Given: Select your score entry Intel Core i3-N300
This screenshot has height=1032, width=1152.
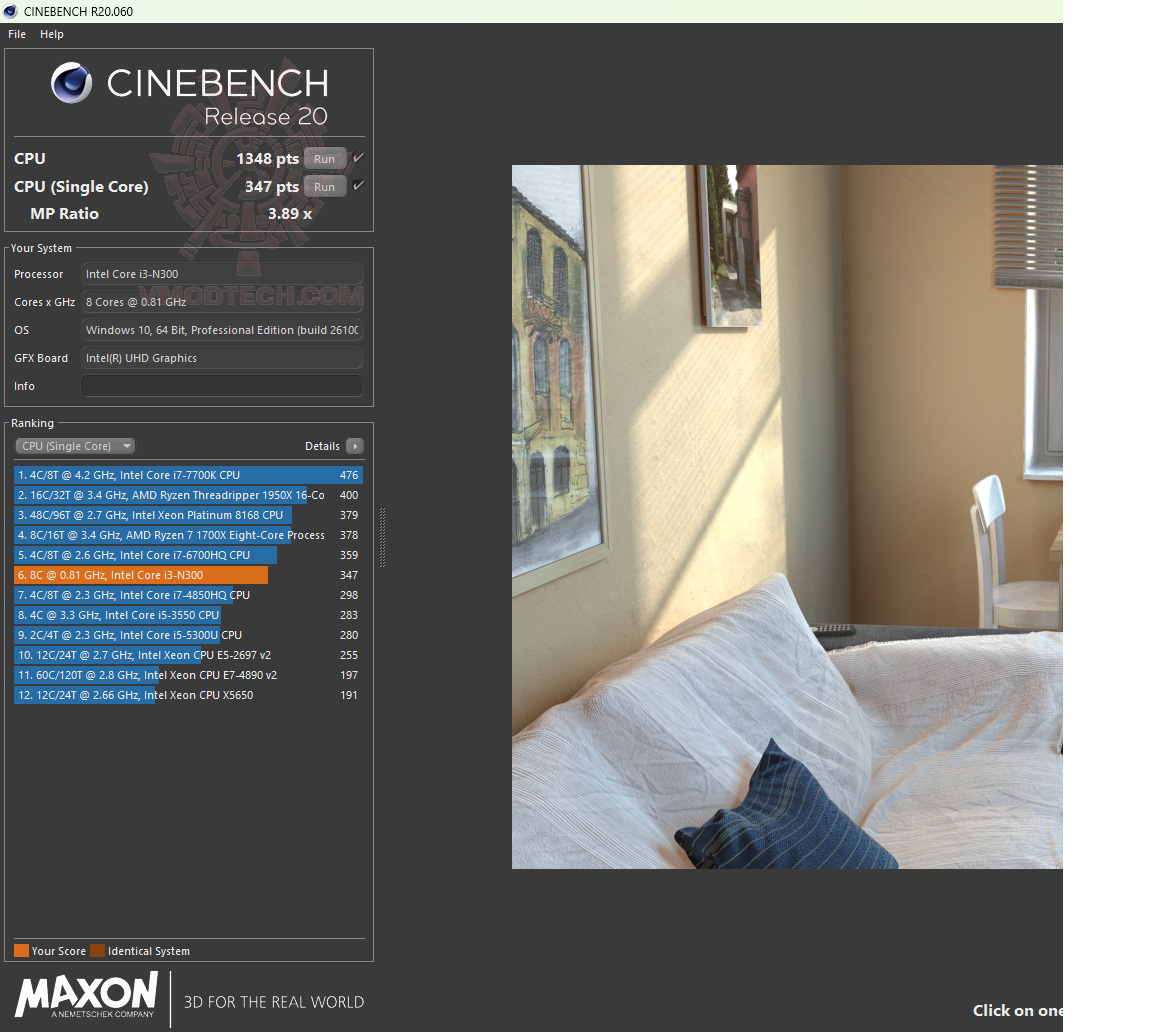Looking at the screenshot, I should click(x=188, y=575).
